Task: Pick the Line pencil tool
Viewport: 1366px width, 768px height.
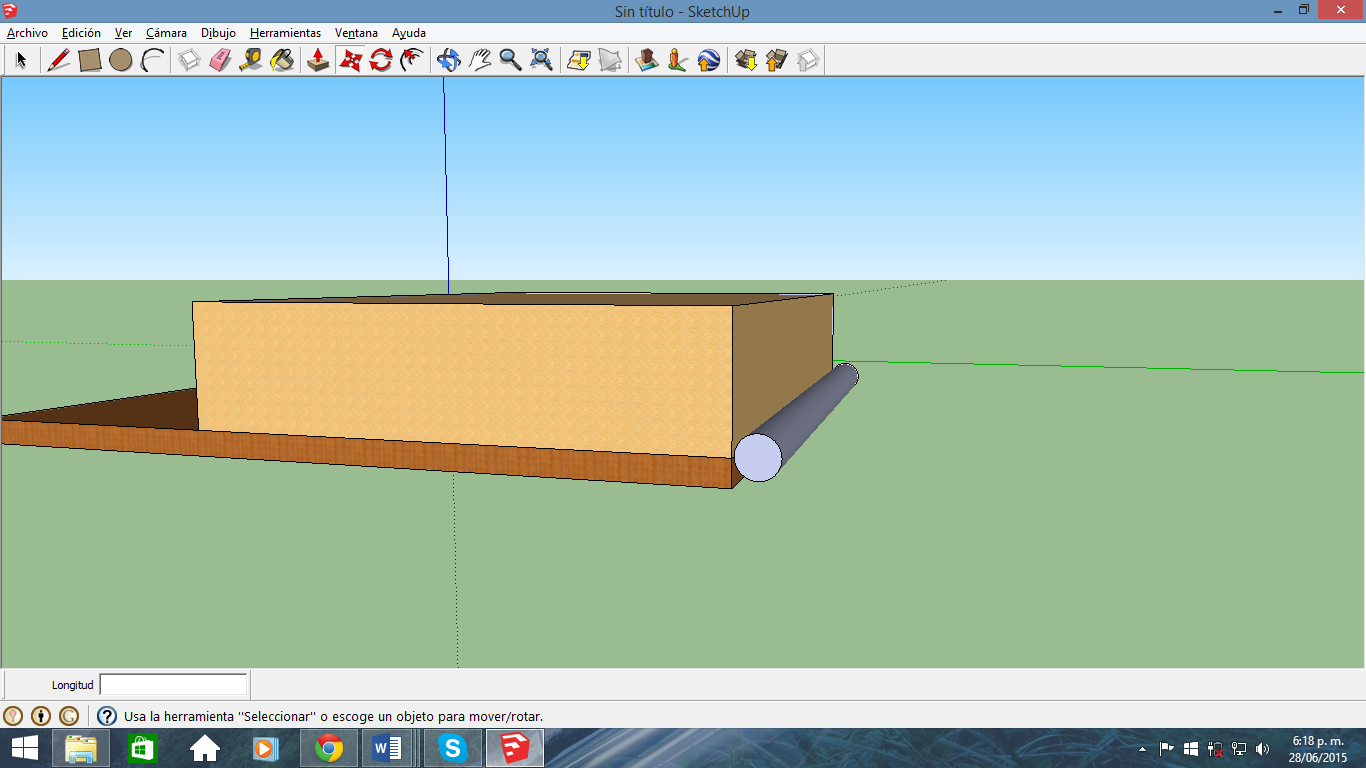Action: pyautogui.click(x=58, y=60)
